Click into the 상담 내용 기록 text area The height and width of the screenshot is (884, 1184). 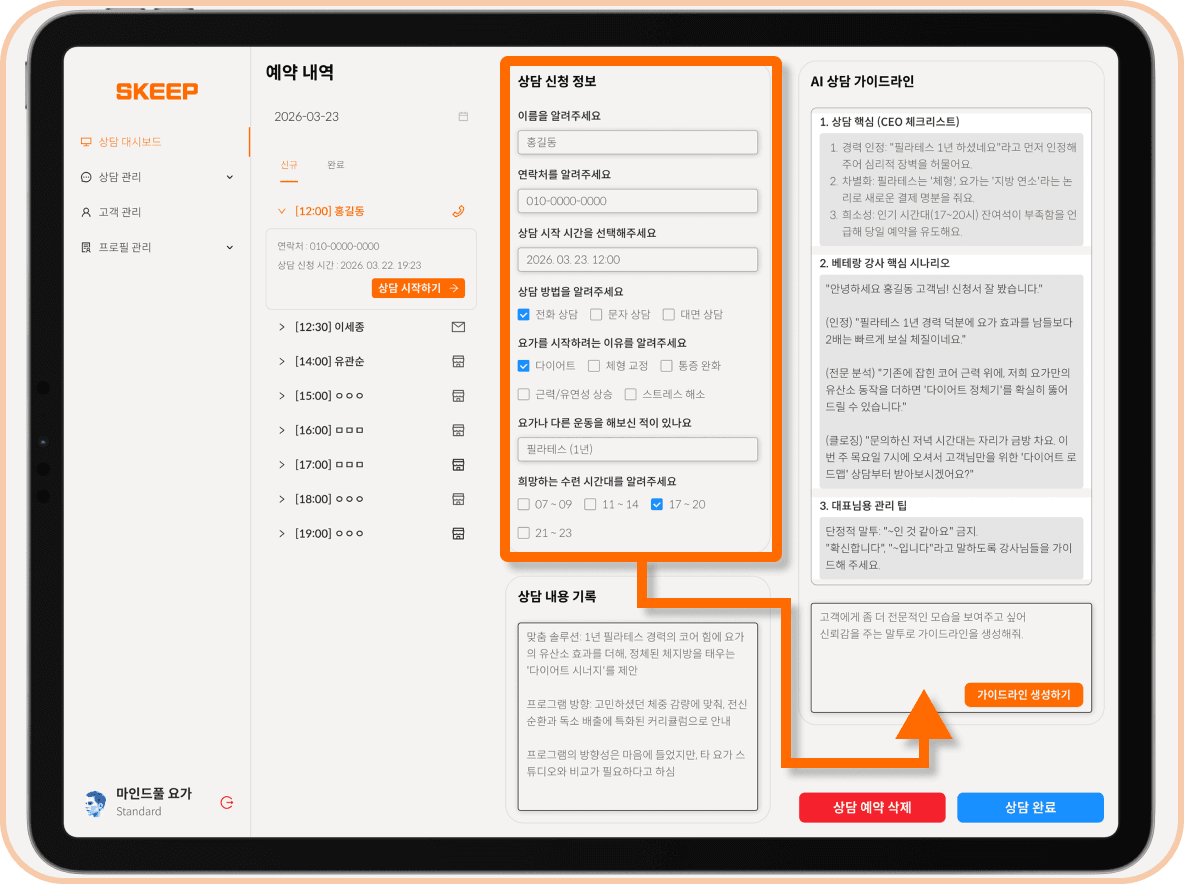click(x=637, y=715)
